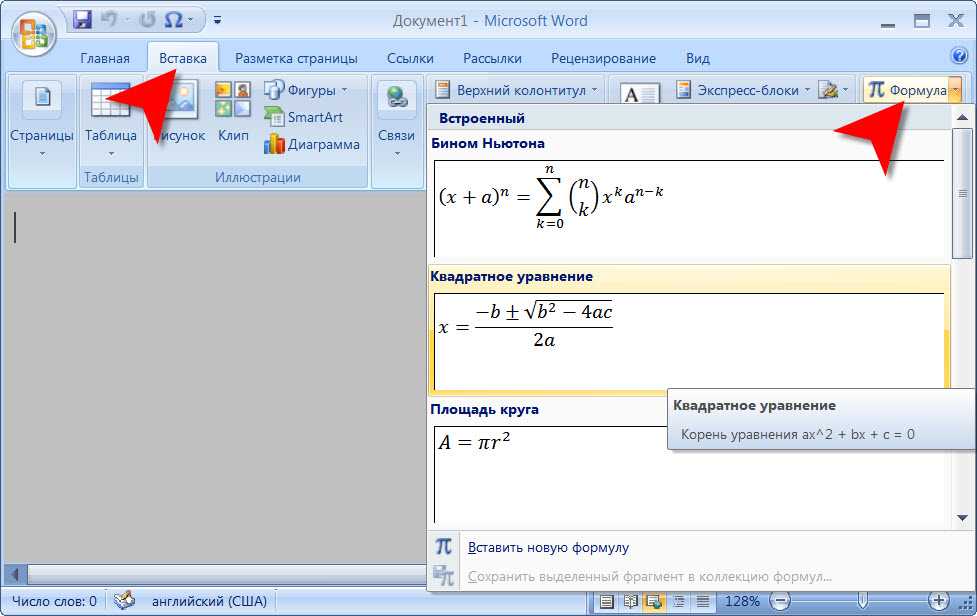Click the formula gallery scrollbar thumb

tap(963, 194)
